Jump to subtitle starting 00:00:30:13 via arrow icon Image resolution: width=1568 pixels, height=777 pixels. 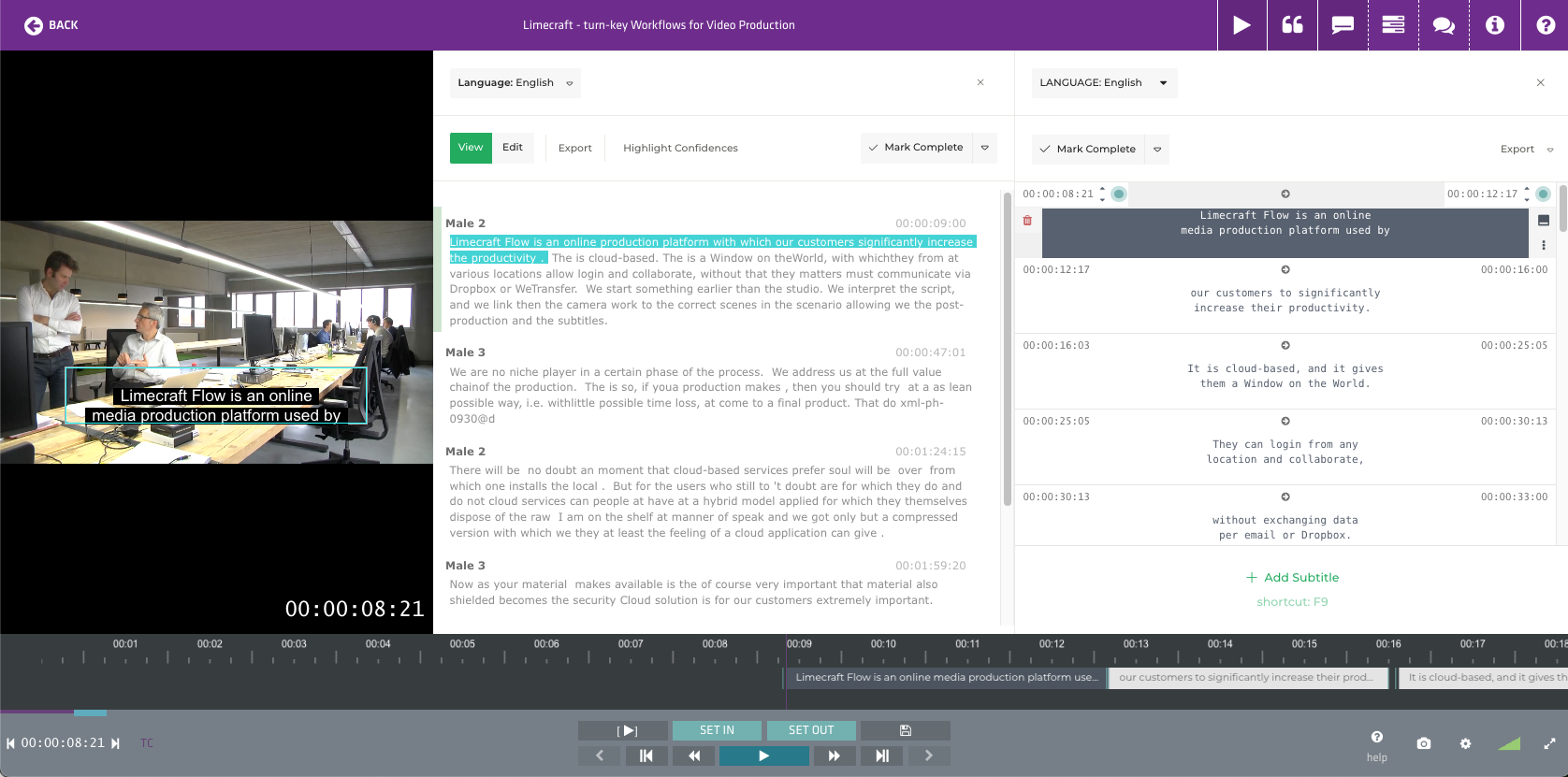pos(1285,496)
